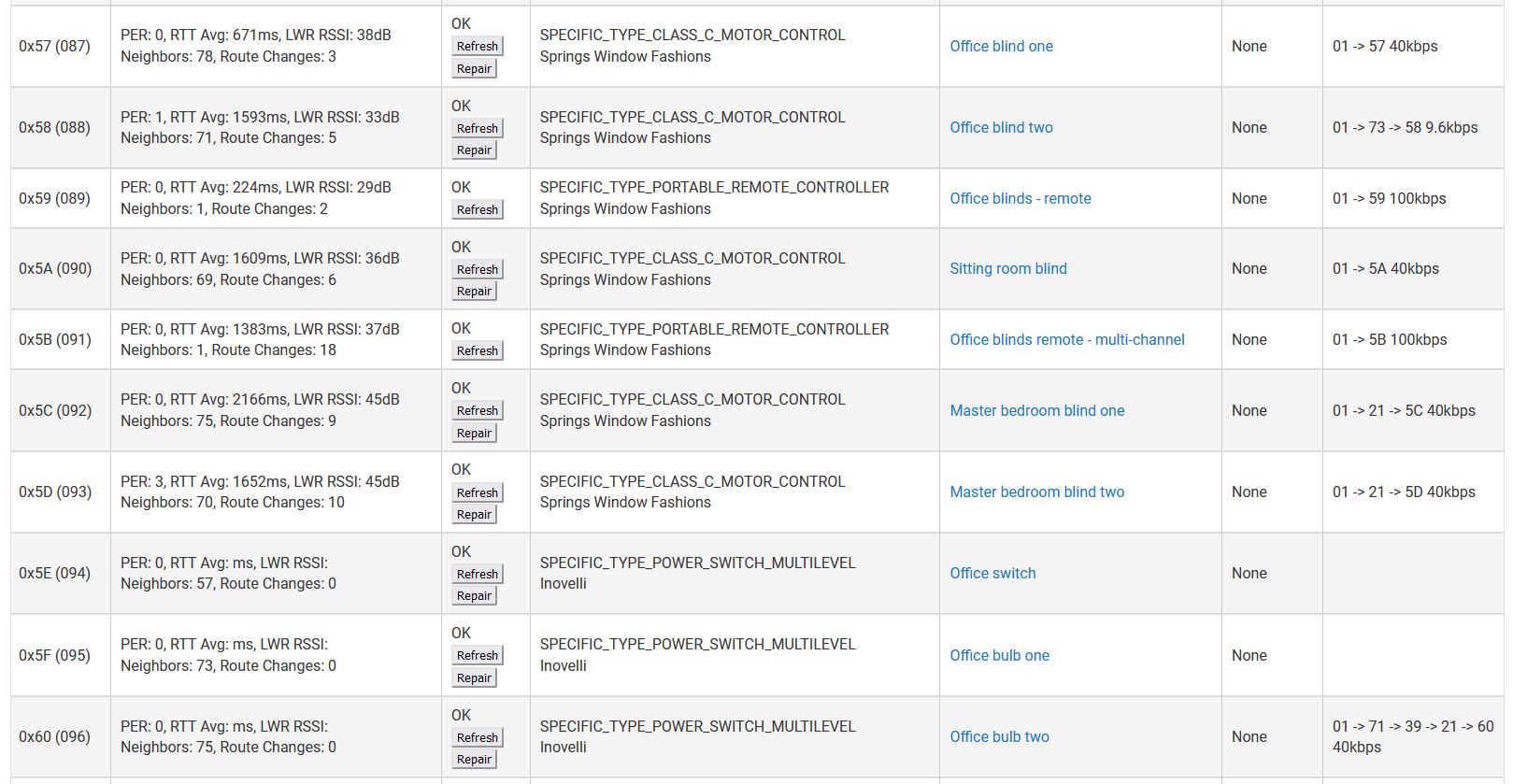Repair node 0x60 Office bulb two
This screenshot has height=784, width=1513.
pyautogui.click(x=474, y=759)
